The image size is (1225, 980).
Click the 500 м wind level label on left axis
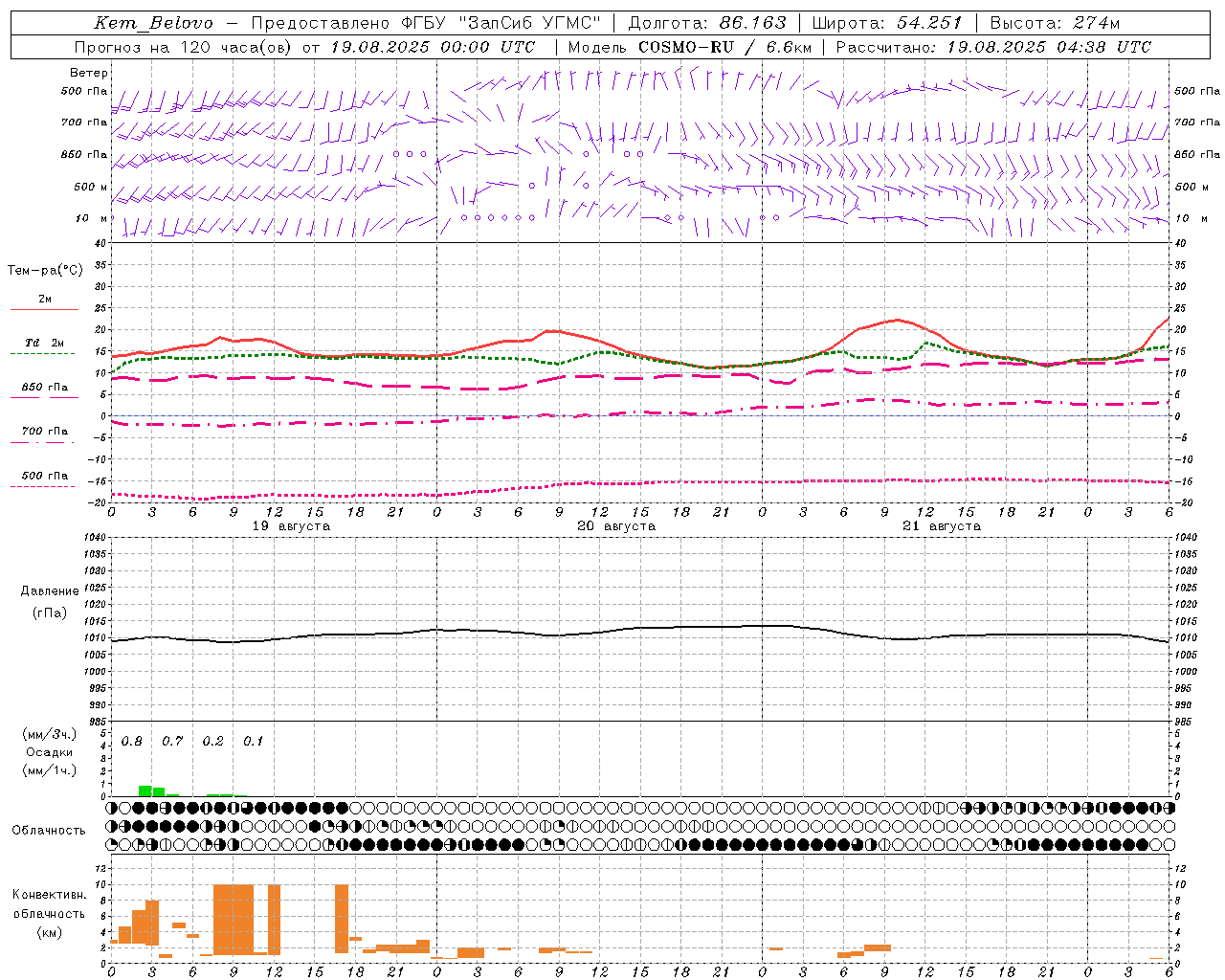tap(91, 187)
